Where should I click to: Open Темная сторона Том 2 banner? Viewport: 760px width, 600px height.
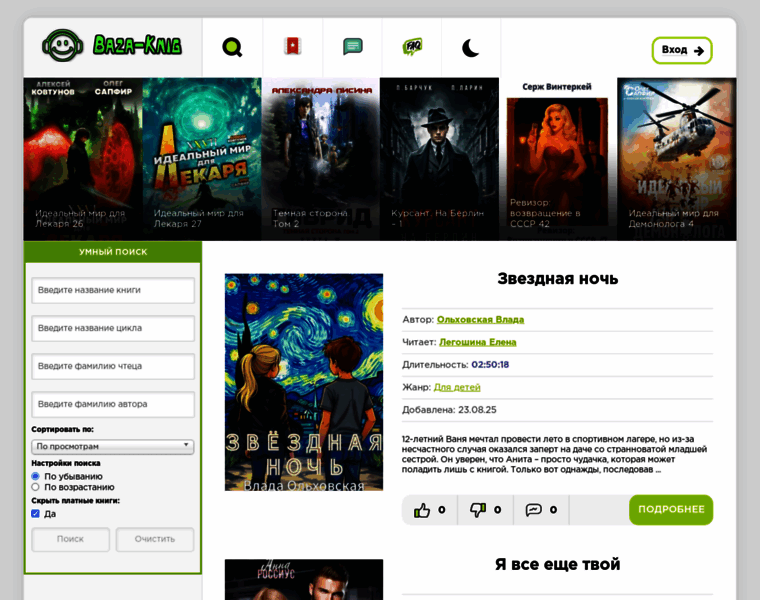point(320,159)
